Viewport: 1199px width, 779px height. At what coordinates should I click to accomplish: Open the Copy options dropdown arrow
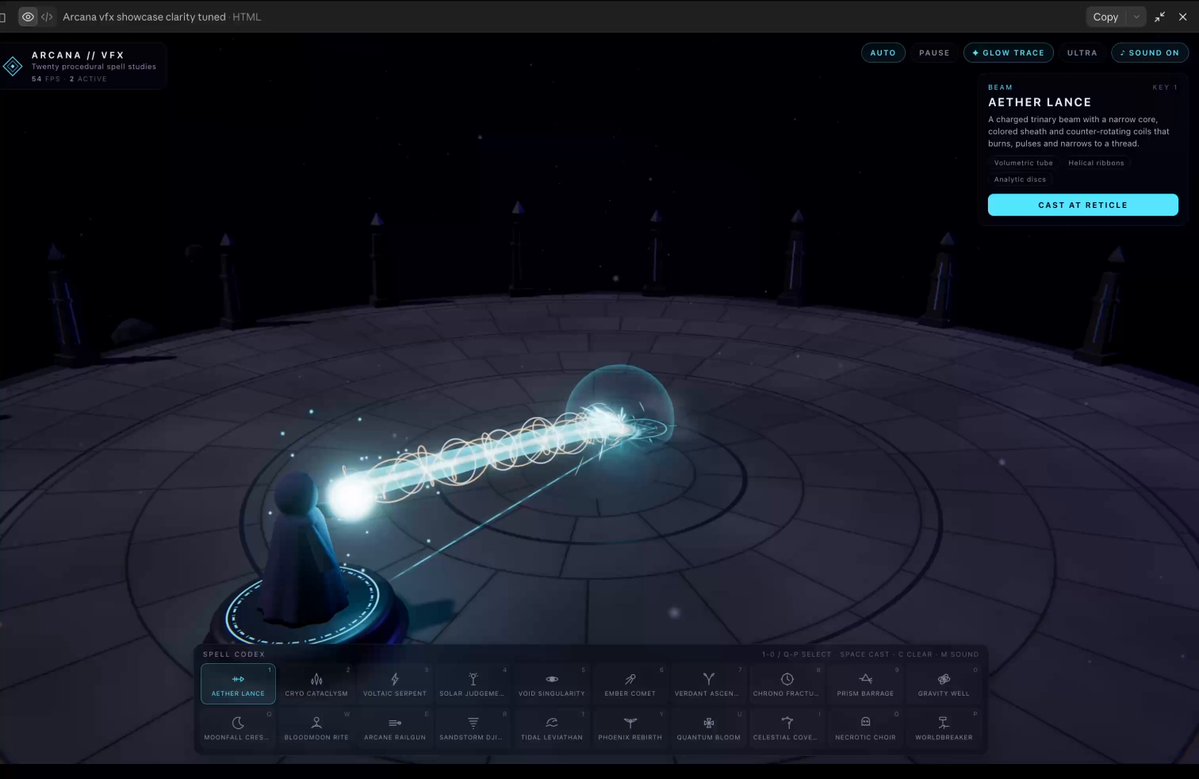(1136, 17)
